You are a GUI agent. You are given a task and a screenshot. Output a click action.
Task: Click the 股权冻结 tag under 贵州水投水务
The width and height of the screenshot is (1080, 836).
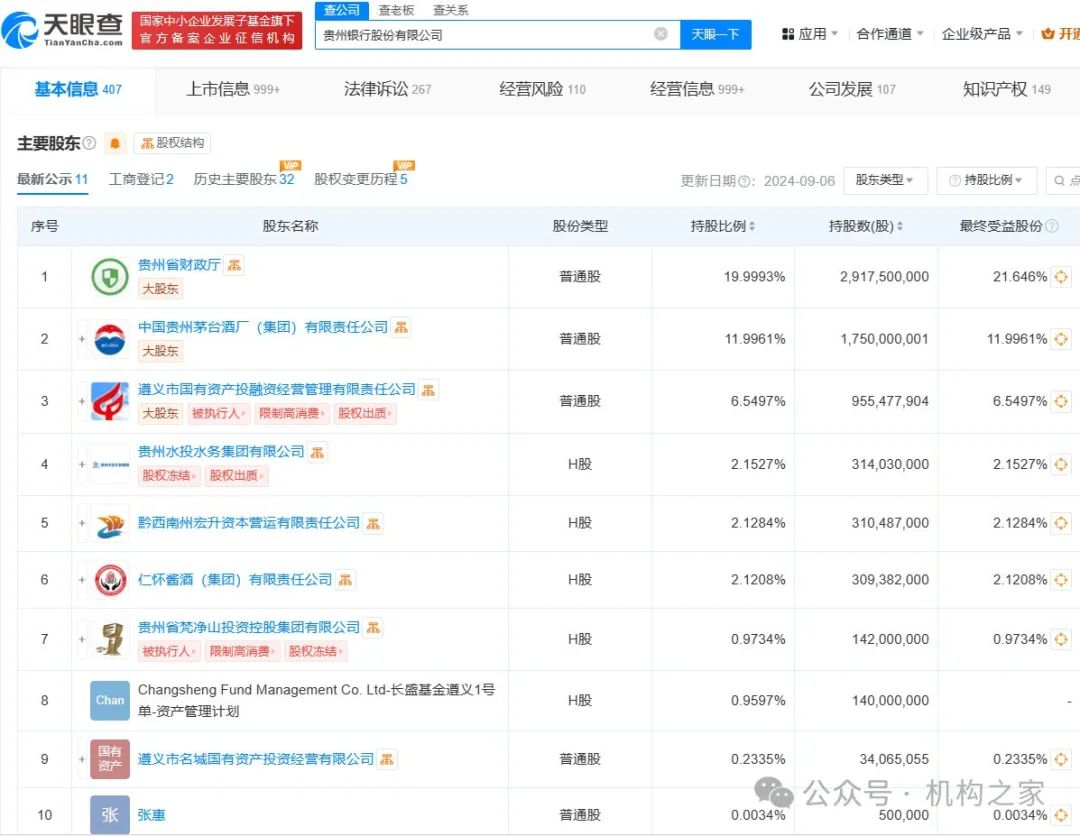coord(169,475)
